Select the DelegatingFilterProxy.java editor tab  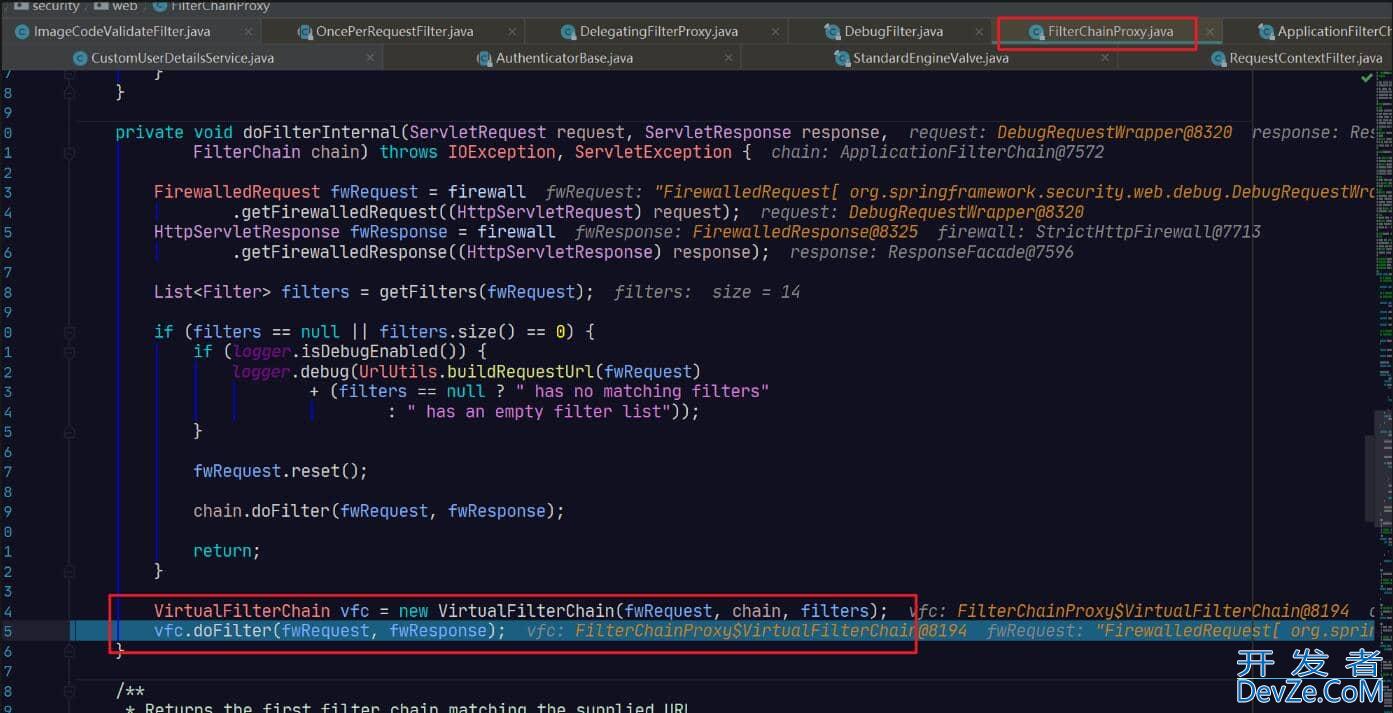pyautogui.click(x=658, y=31)
